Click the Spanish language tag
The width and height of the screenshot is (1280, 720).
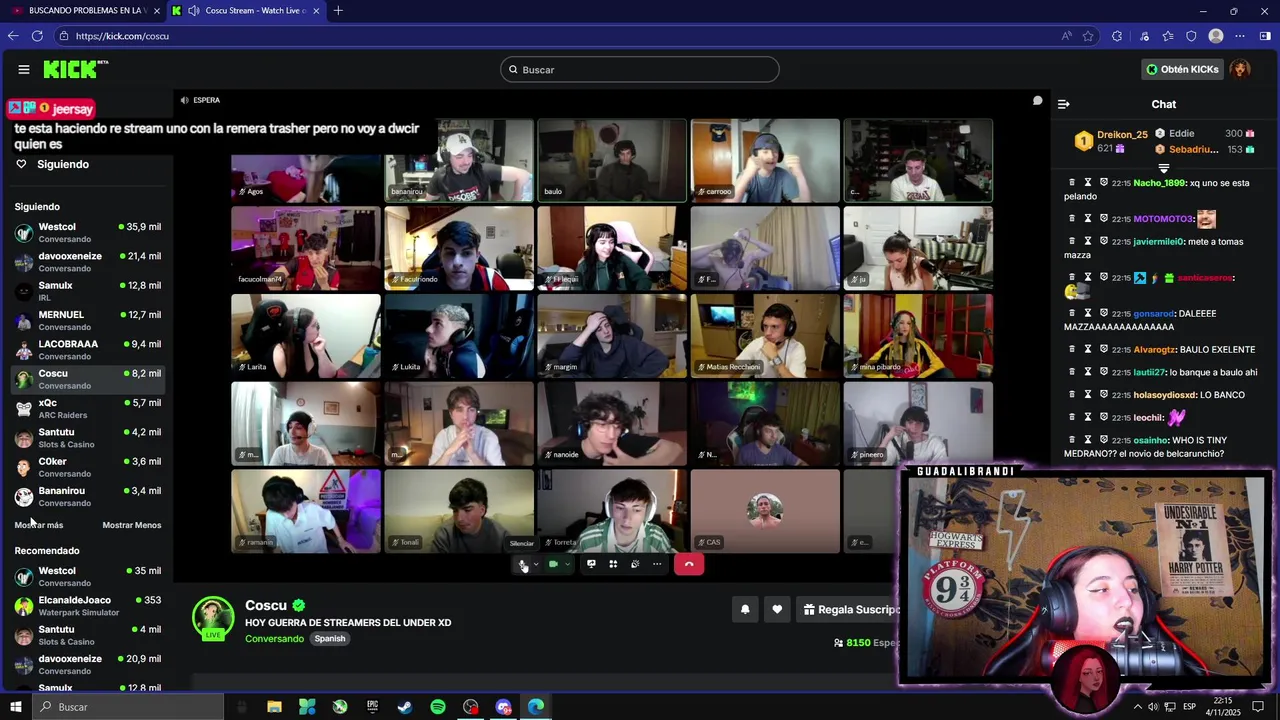(329, 638)
